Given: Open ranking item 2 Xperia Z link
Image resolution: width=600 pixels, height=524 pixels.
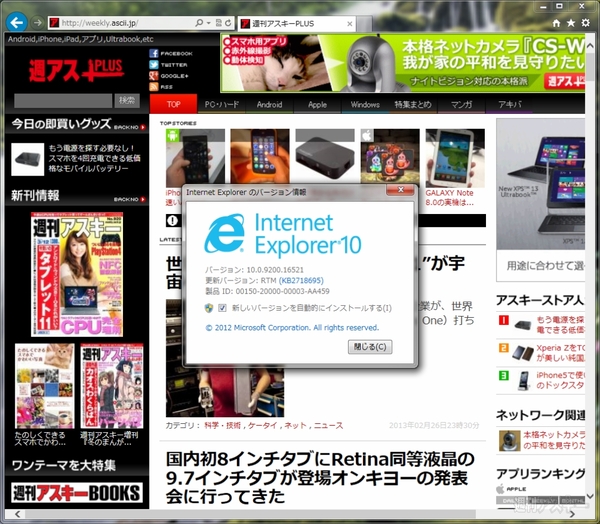Looking at the screenshot, I should click(x=560, y=353).
